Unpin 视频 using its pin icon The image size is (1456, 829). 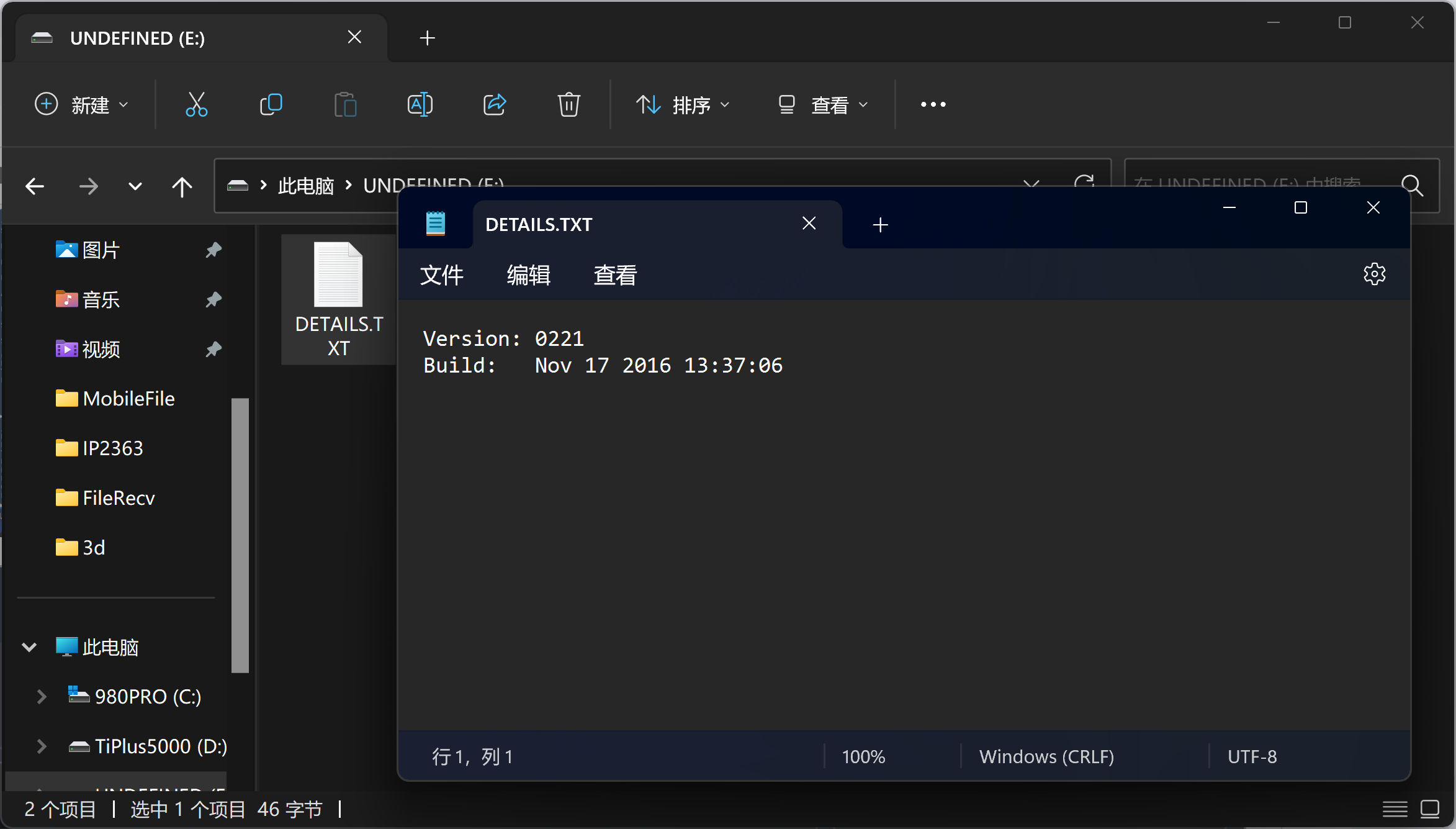coord(213,349)
